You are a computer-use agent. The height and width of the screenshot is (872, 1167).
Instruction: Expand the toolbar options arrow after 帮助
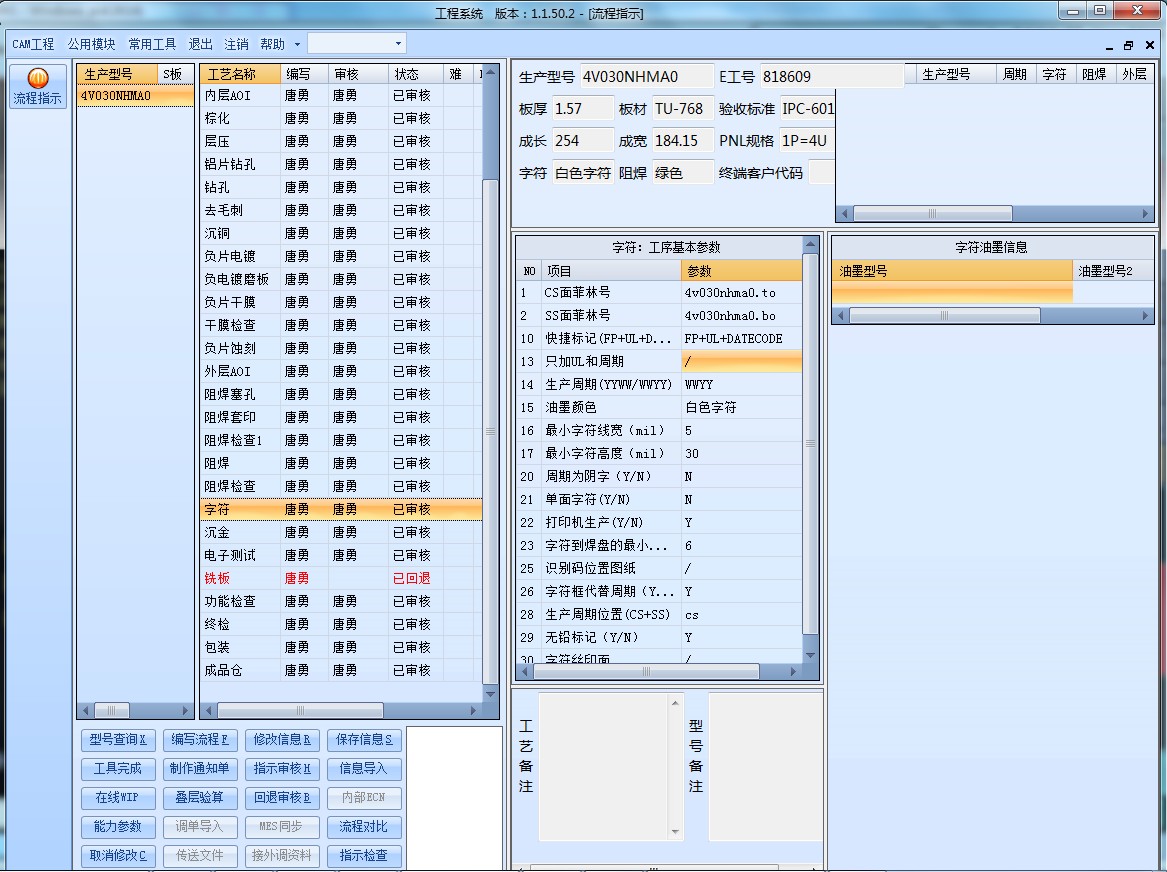point(297,44)
